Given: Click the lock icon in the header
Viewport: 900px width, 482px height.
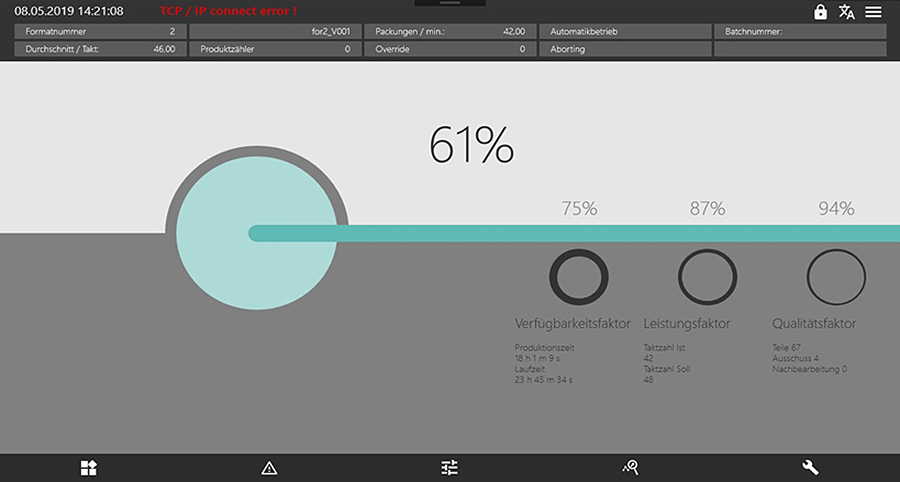Looking at the screenshot, I should (820, 12).
